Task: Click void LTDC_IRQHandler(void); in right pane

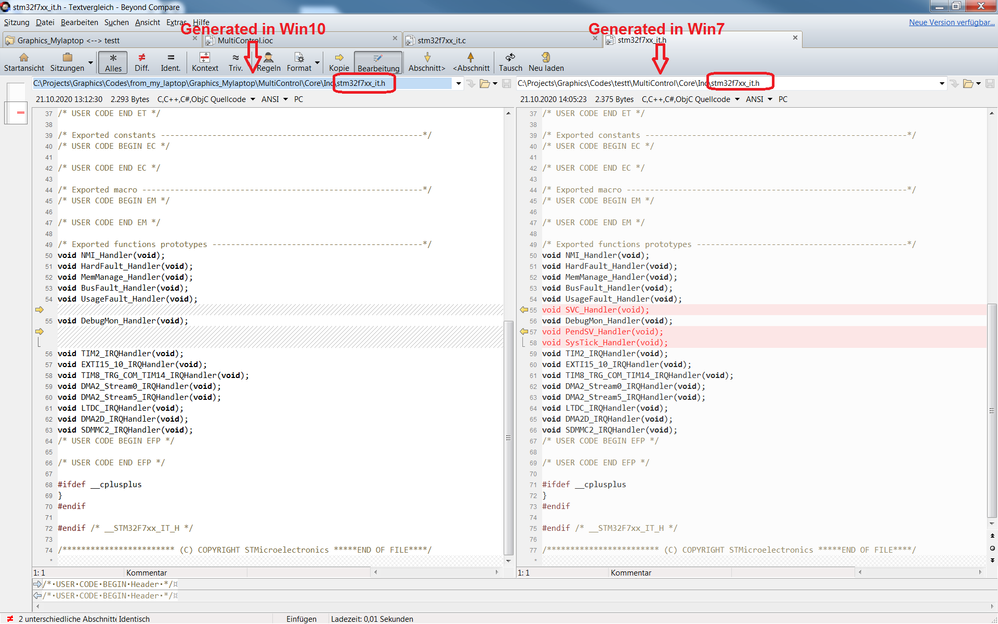Action: tap(605, 408)
